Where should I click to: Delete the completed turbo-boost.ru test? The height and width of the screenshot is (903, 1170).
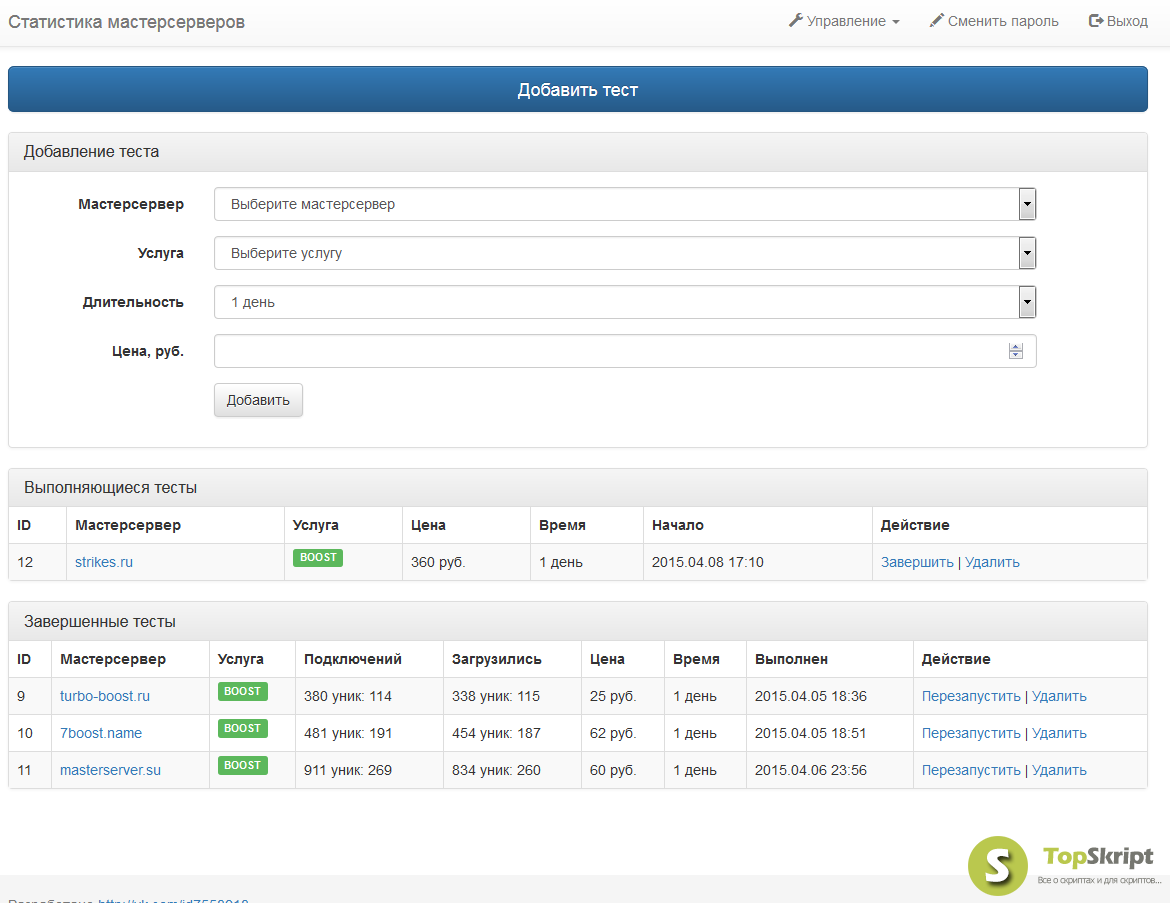click(1059, 696)
